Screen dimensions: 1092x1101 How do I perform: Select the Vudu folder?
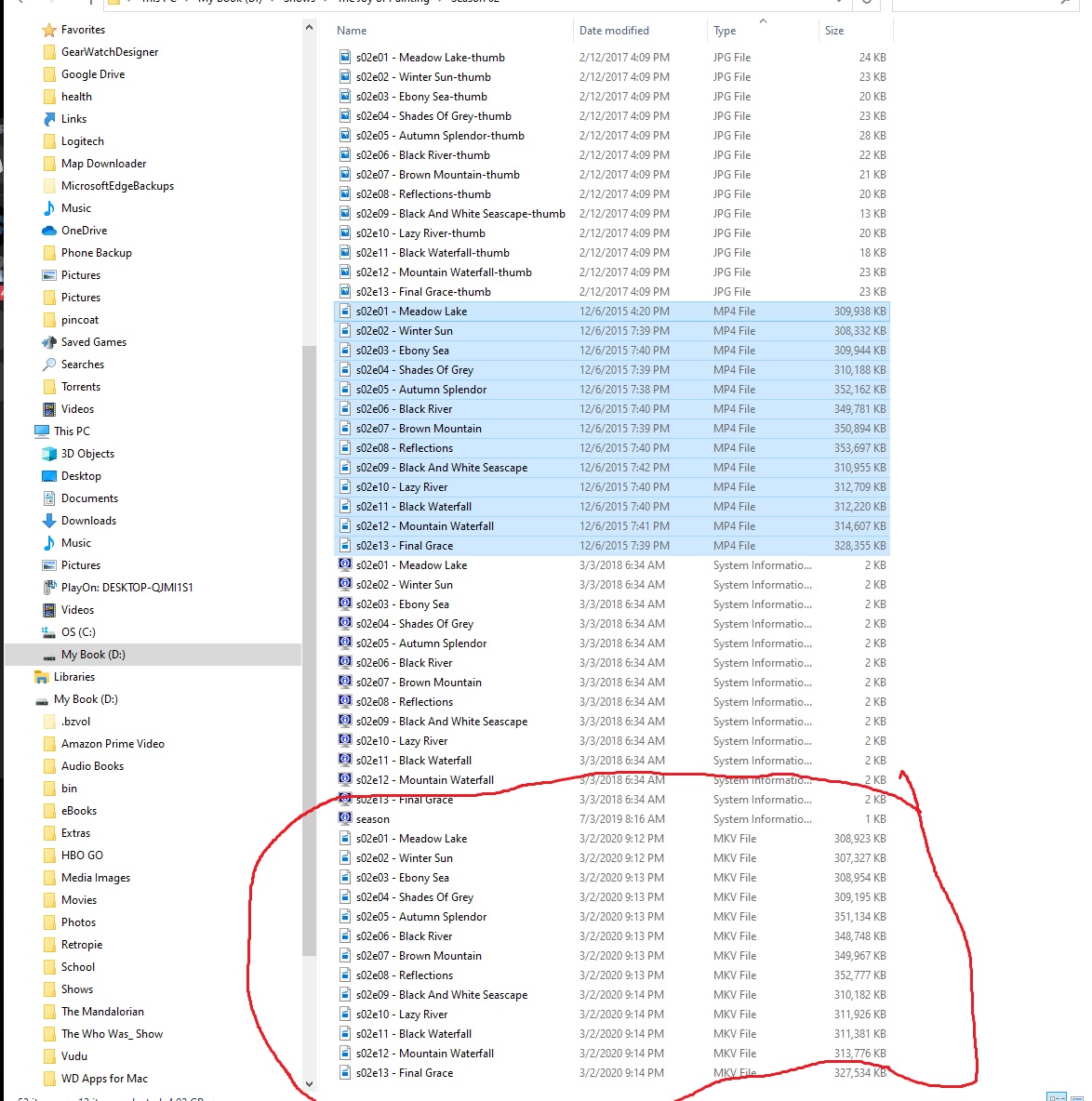[73, 1056]
